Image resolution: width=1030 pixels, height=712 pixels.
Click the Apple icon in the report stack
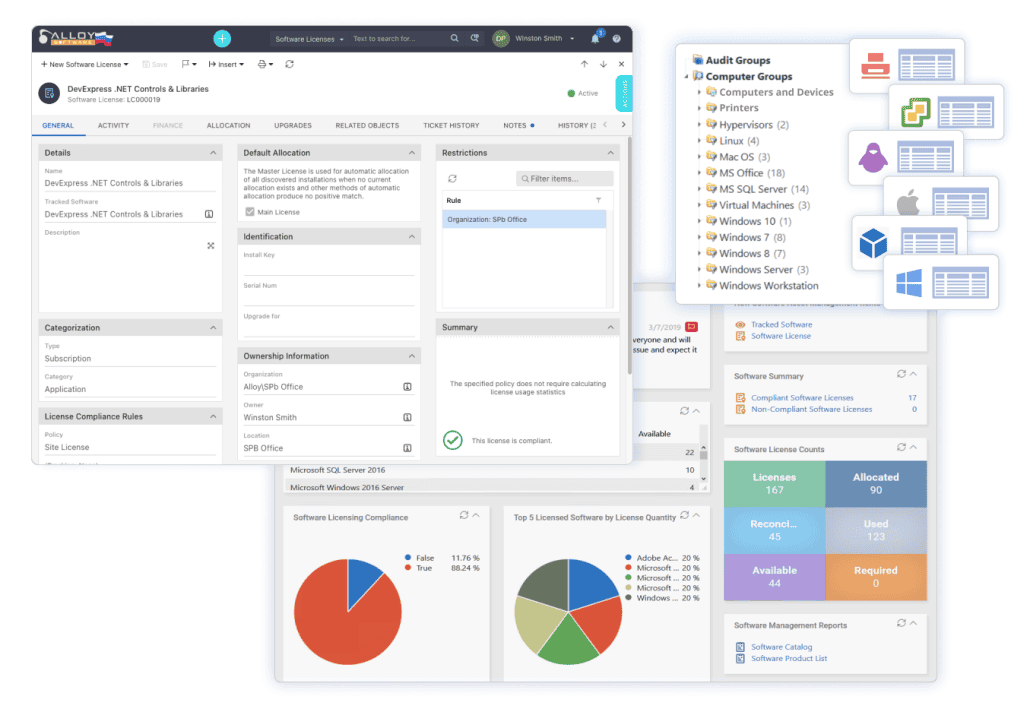click(x=907, y=200)
